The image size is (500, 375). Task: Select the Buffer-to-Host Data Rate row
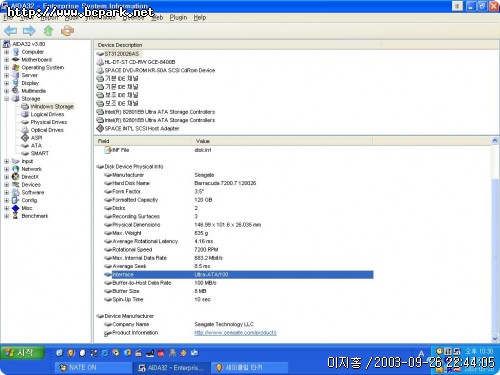click(238, 283)
